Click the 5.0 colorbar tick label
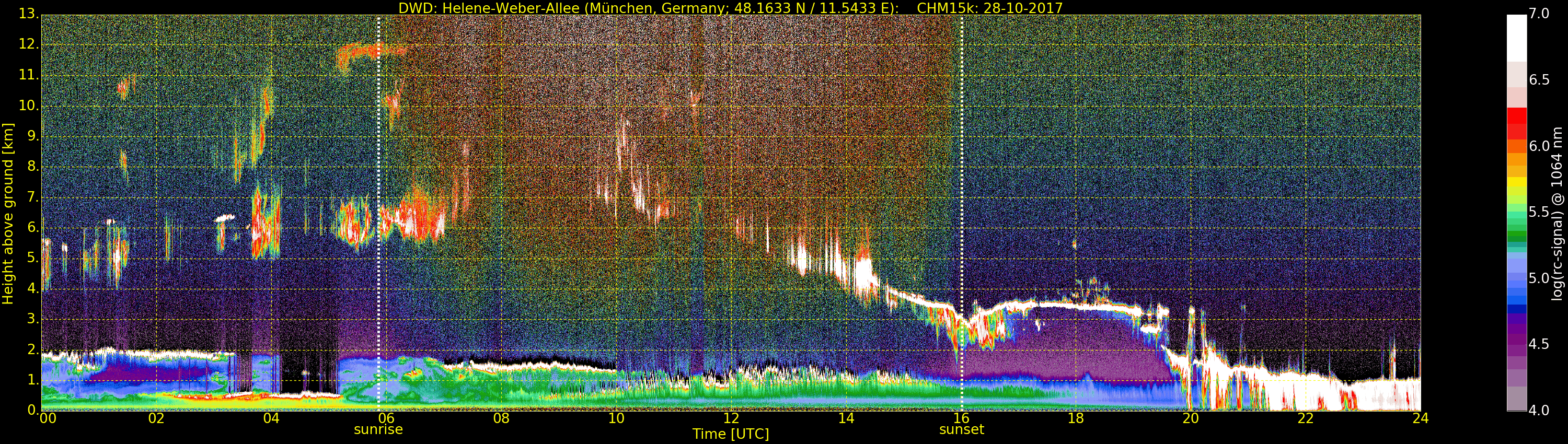 [1539, 278]
